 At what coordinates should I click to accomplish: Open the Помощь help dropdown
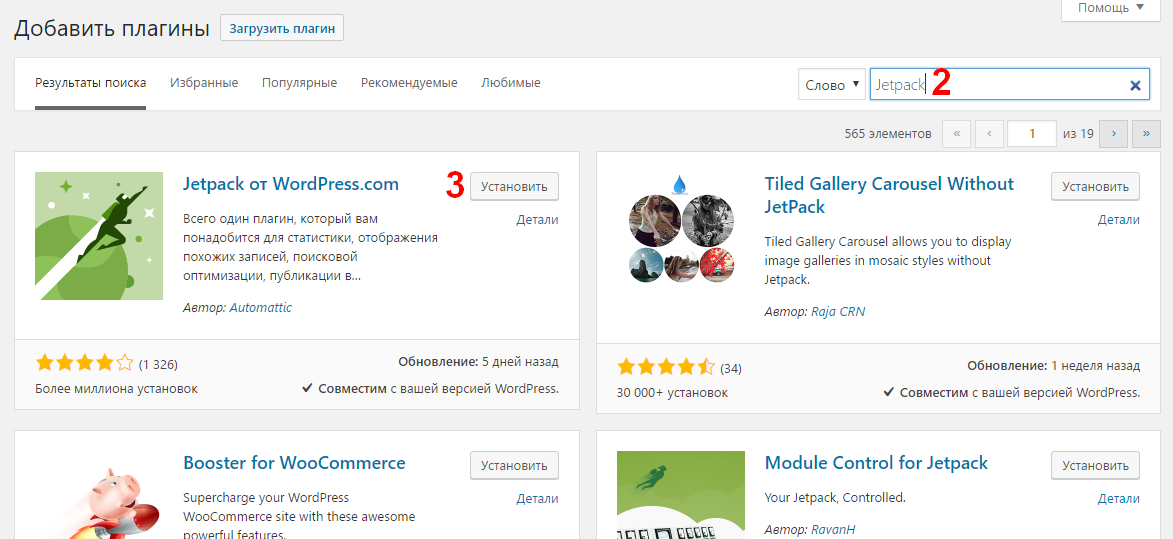(1110, 8)
